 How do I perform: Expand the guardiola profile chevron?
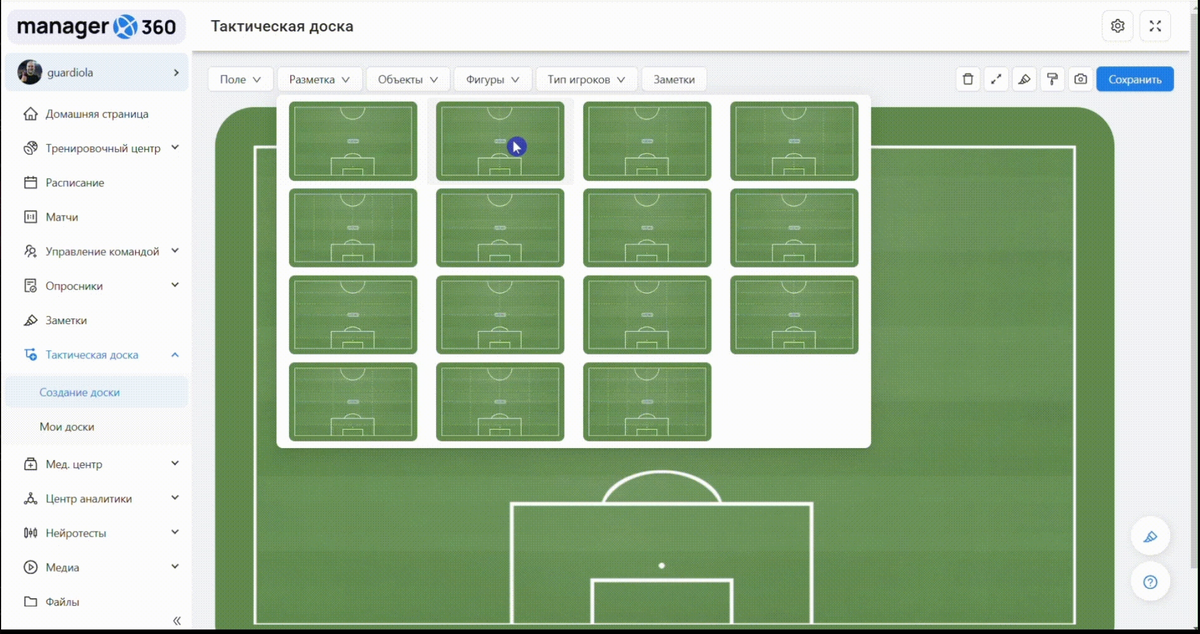pos(176,72)
